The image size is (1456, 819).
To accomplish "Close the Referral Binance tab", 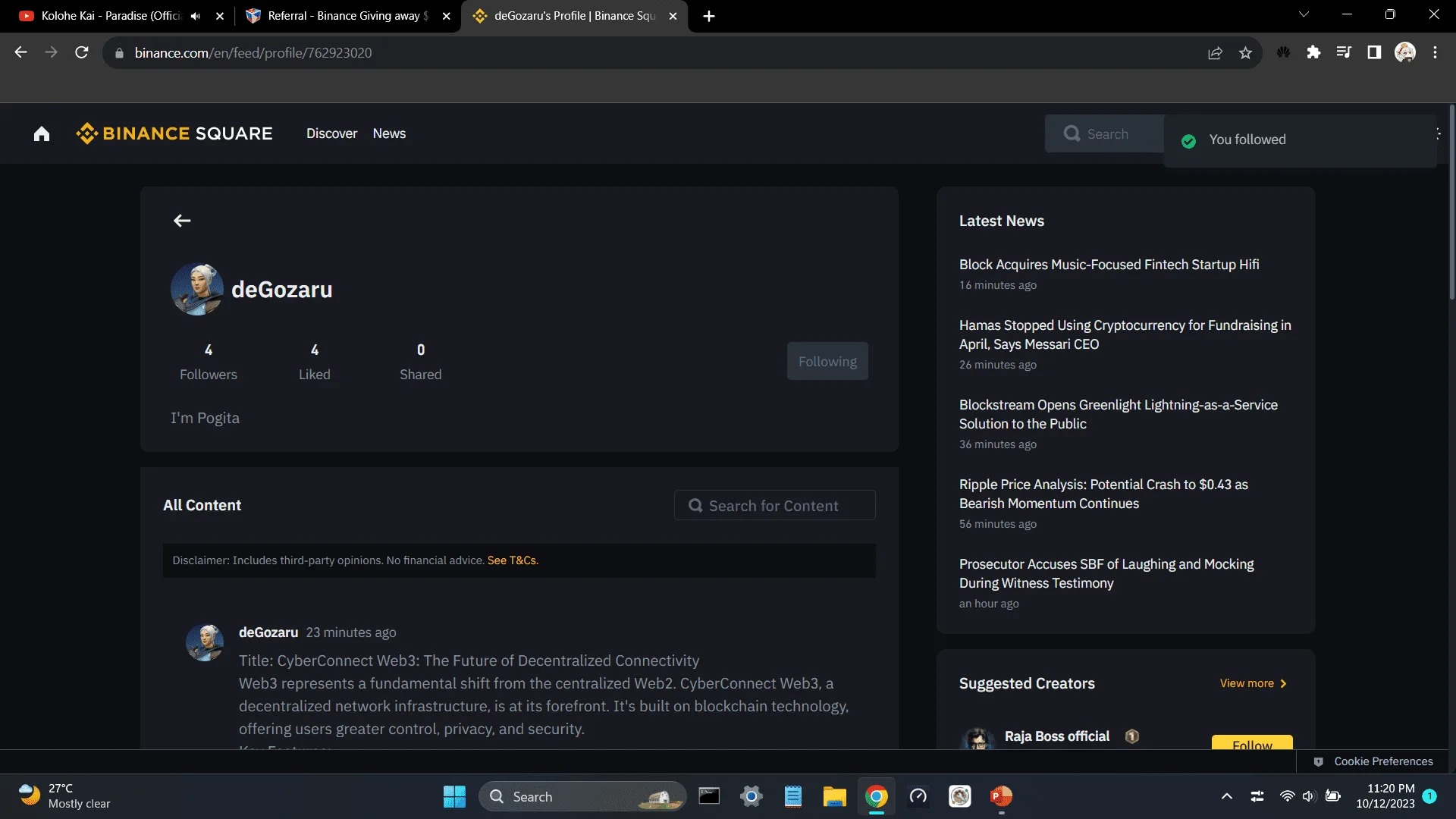I will pyautogui.click(x=447, y=16).
